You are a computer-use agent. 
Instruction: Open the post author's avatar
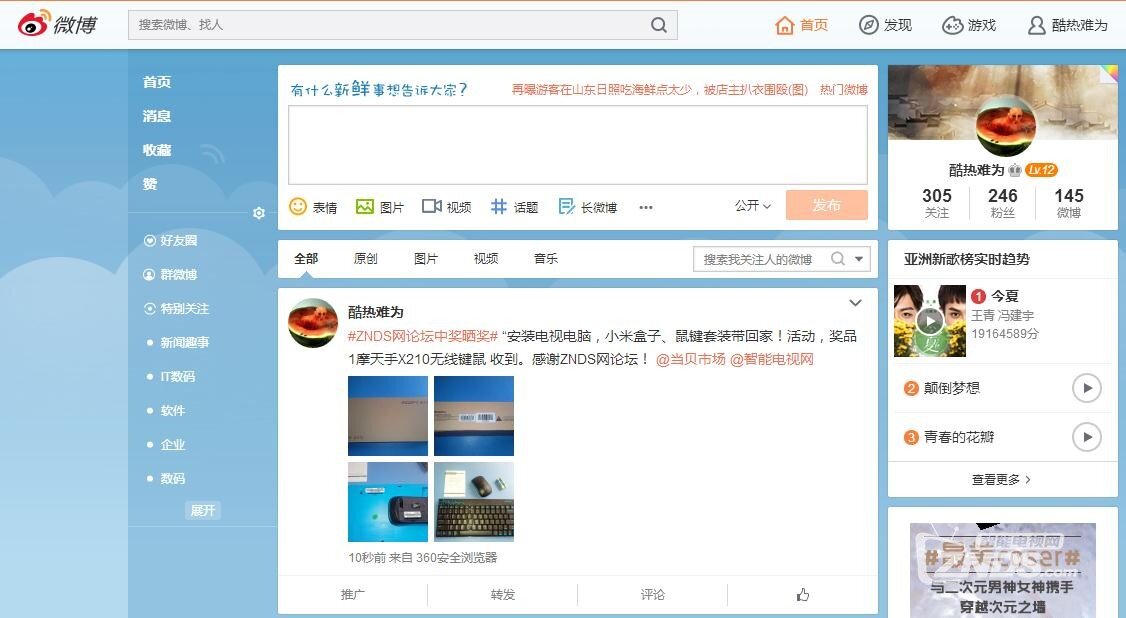point(313,323)
